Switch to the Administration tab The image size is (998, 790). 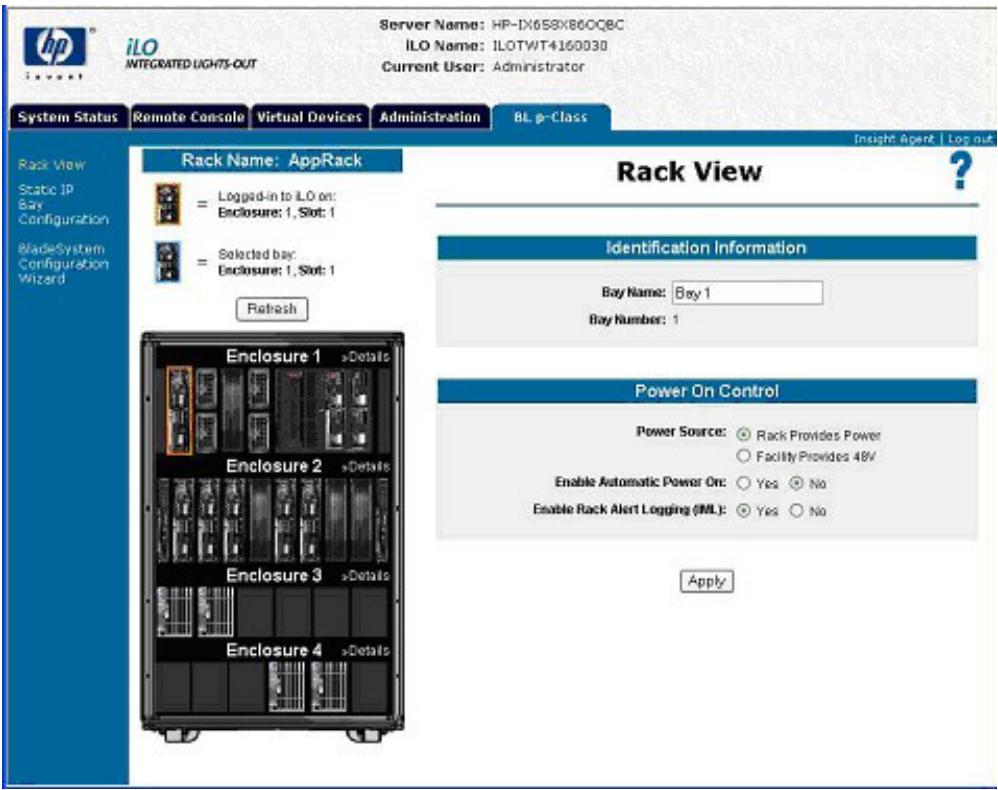(x=430, y=117)
